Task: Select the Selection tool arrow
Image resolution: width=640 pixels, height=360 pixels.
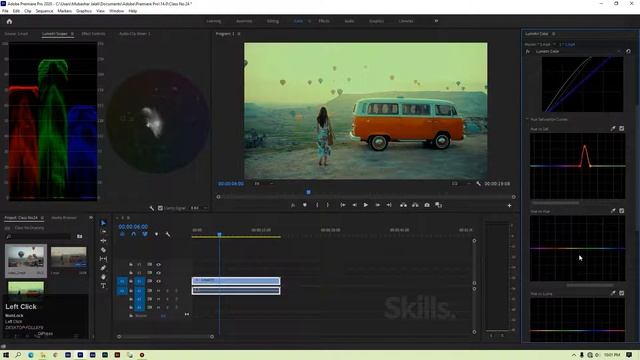Action: pyautogui.click(x=103, y=223)
